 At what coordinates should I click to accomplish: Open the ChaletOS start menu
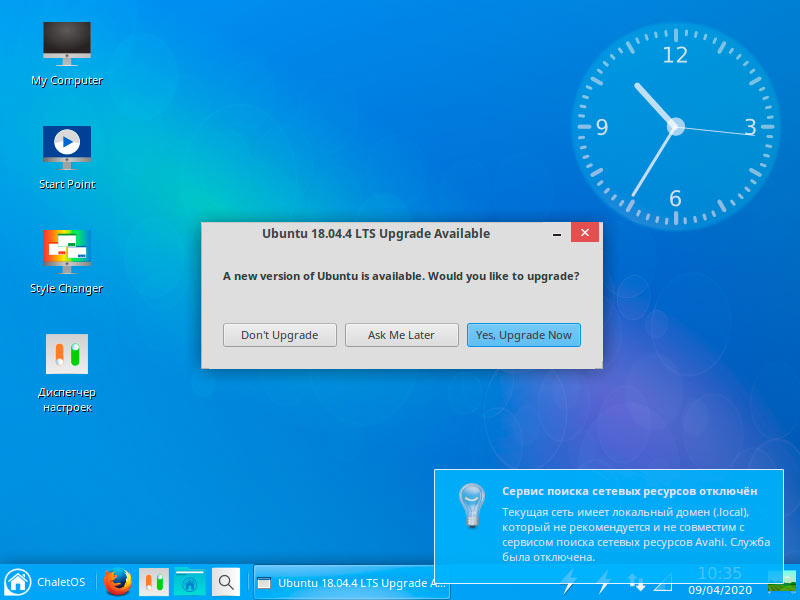pos(46,582)
